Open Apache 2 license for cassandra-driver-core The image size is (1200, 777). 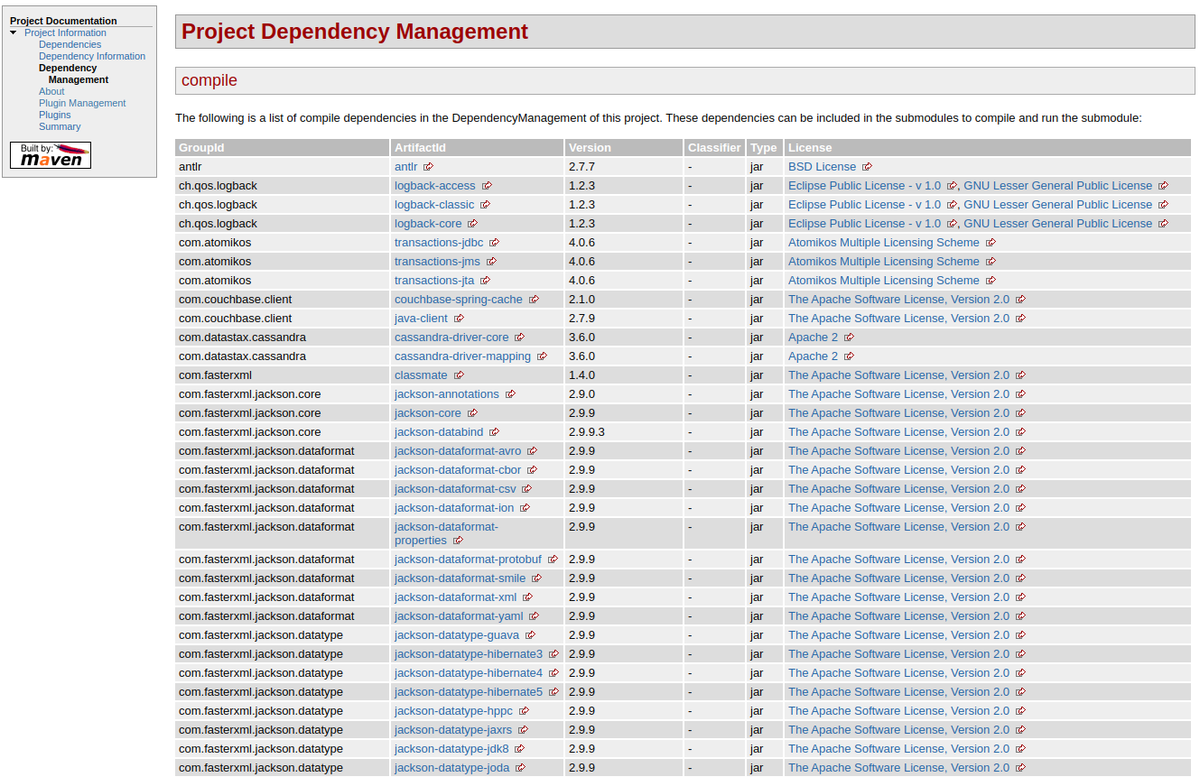click(x=813, y=338)
